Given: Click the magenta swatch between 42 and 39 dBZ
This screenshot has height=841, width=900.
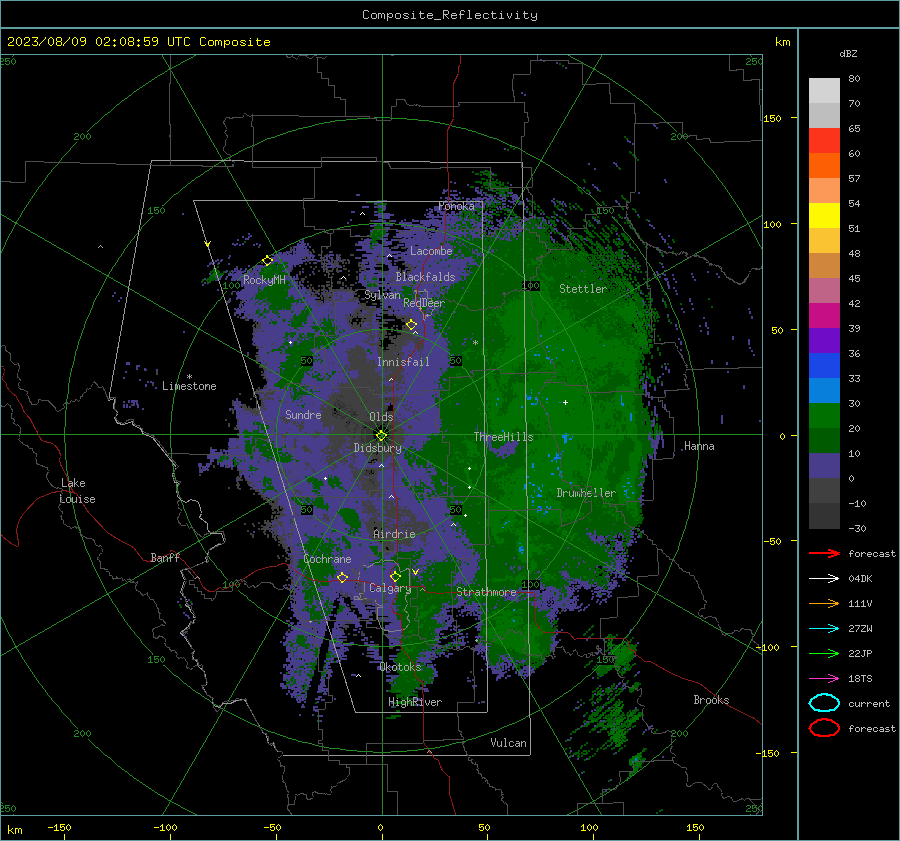Looking at the screenshot, I should [824, 315].
